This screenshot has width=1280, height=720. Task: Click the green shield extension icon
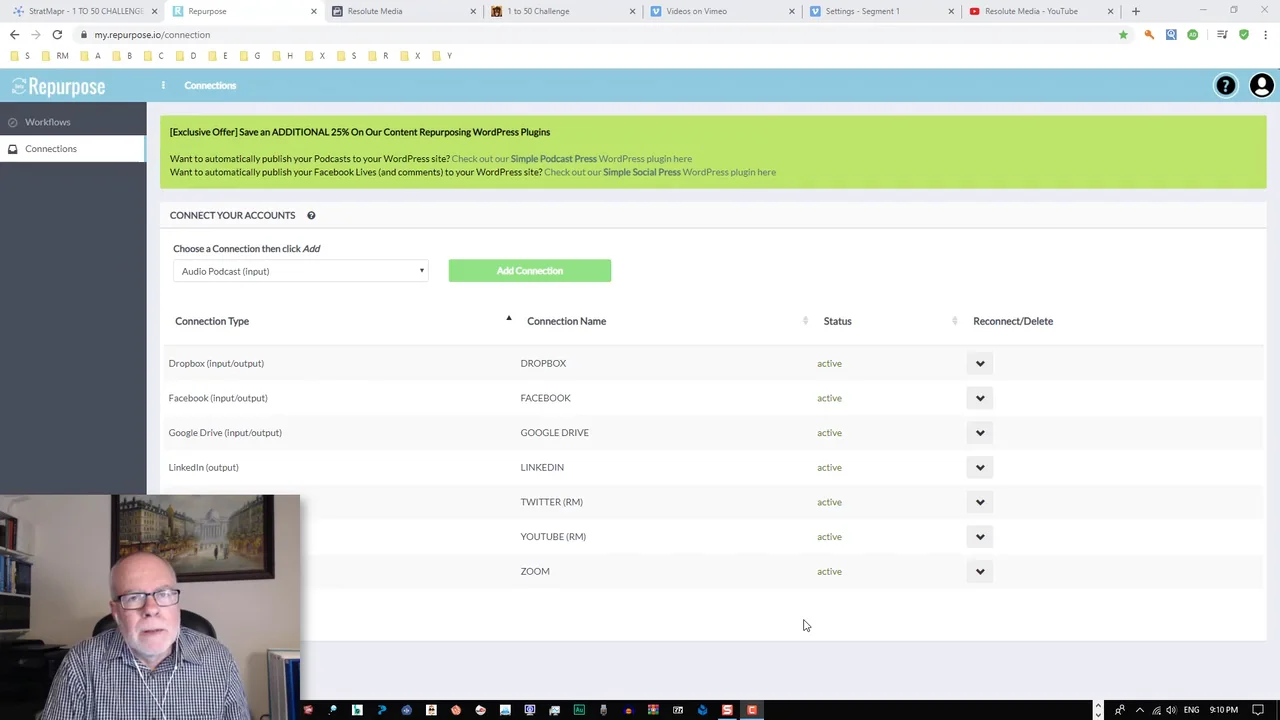1243,35
